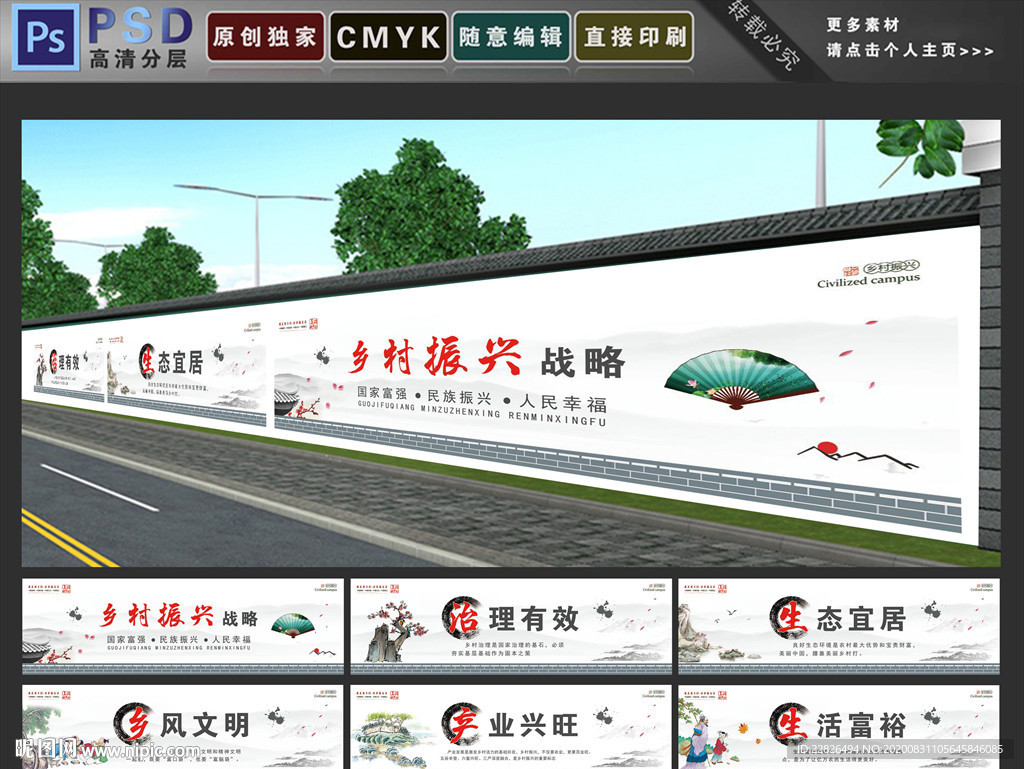This screenshot has width=1024, height=769.
Task: Click the red sun mountain graphic
Action: pos(857,456)
